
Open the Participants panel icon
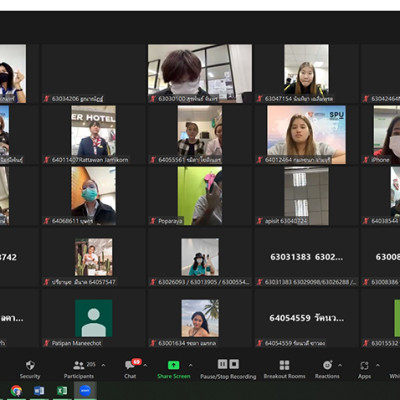[79, 365]
